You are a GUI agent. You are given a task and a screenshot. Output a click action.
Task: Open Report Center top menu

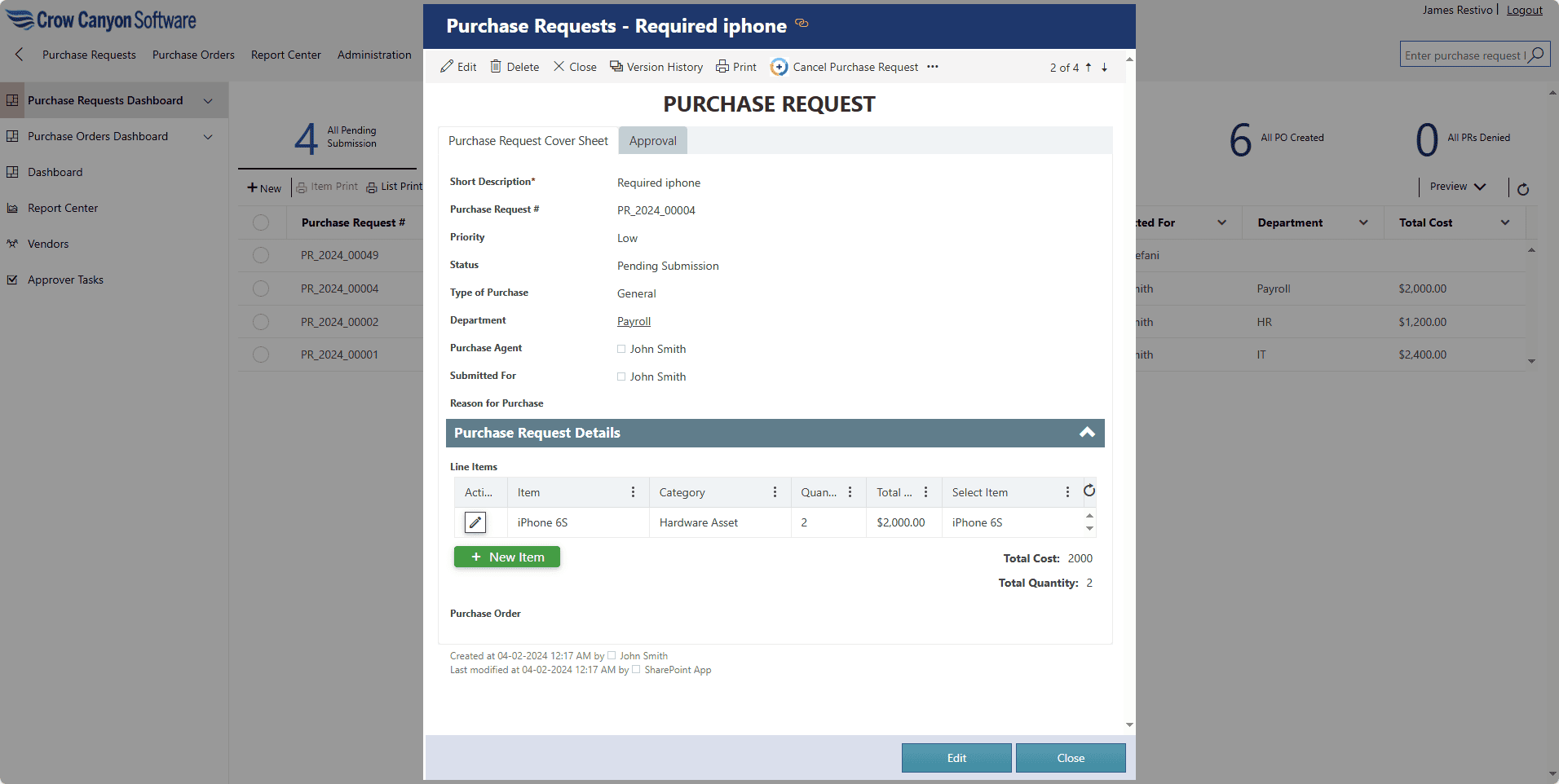click(x=286, y=55)
